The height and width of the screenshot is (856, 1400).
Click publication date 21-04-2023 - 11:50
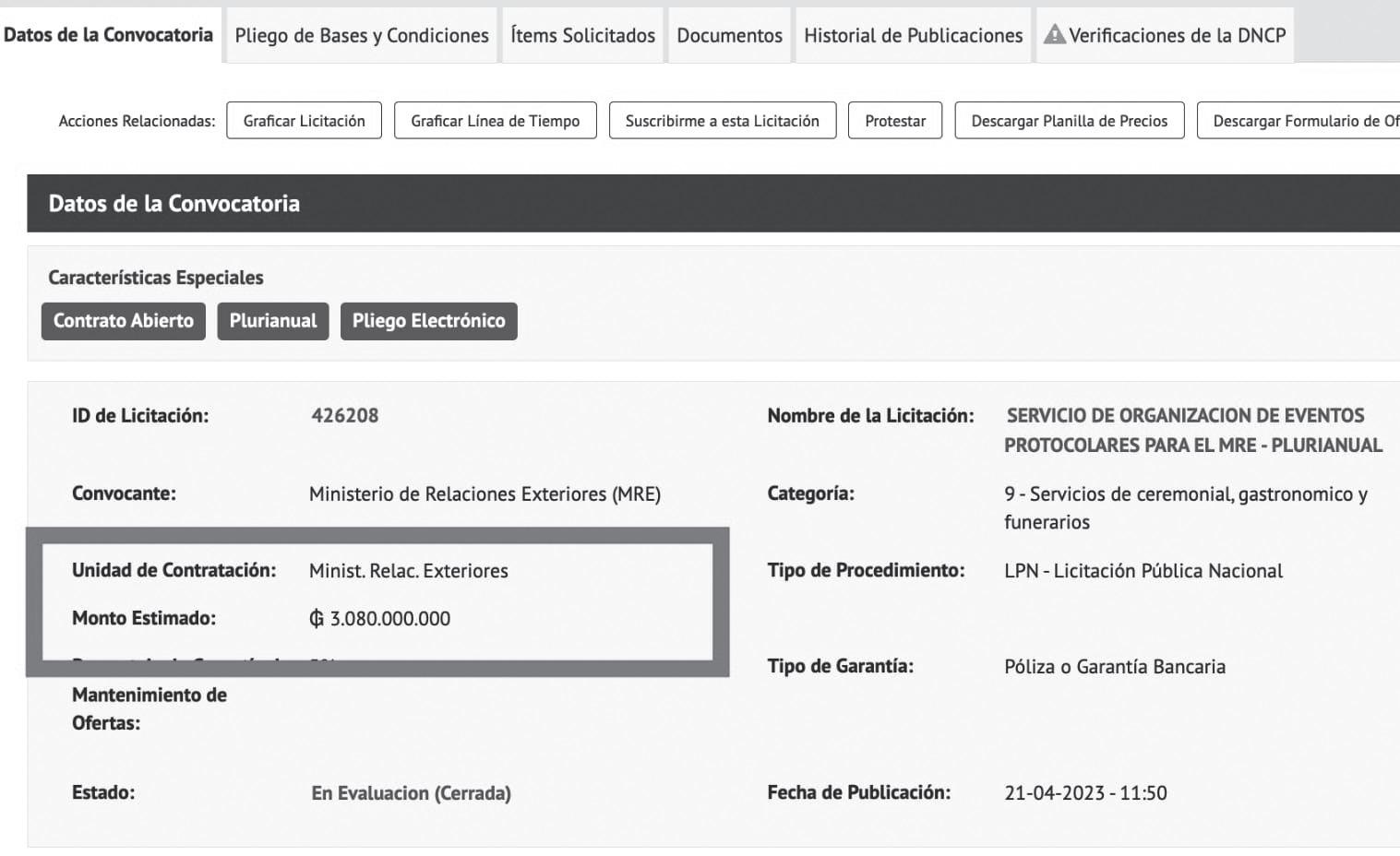(x=1085, y=792)
